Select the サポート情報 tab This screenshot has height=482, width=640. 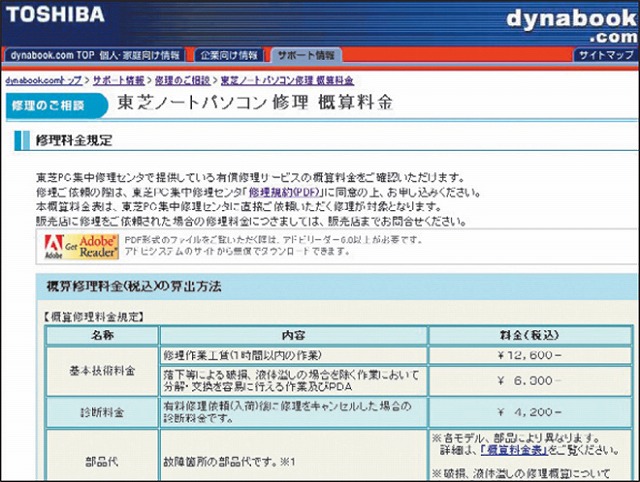click(x=306, y=55)
